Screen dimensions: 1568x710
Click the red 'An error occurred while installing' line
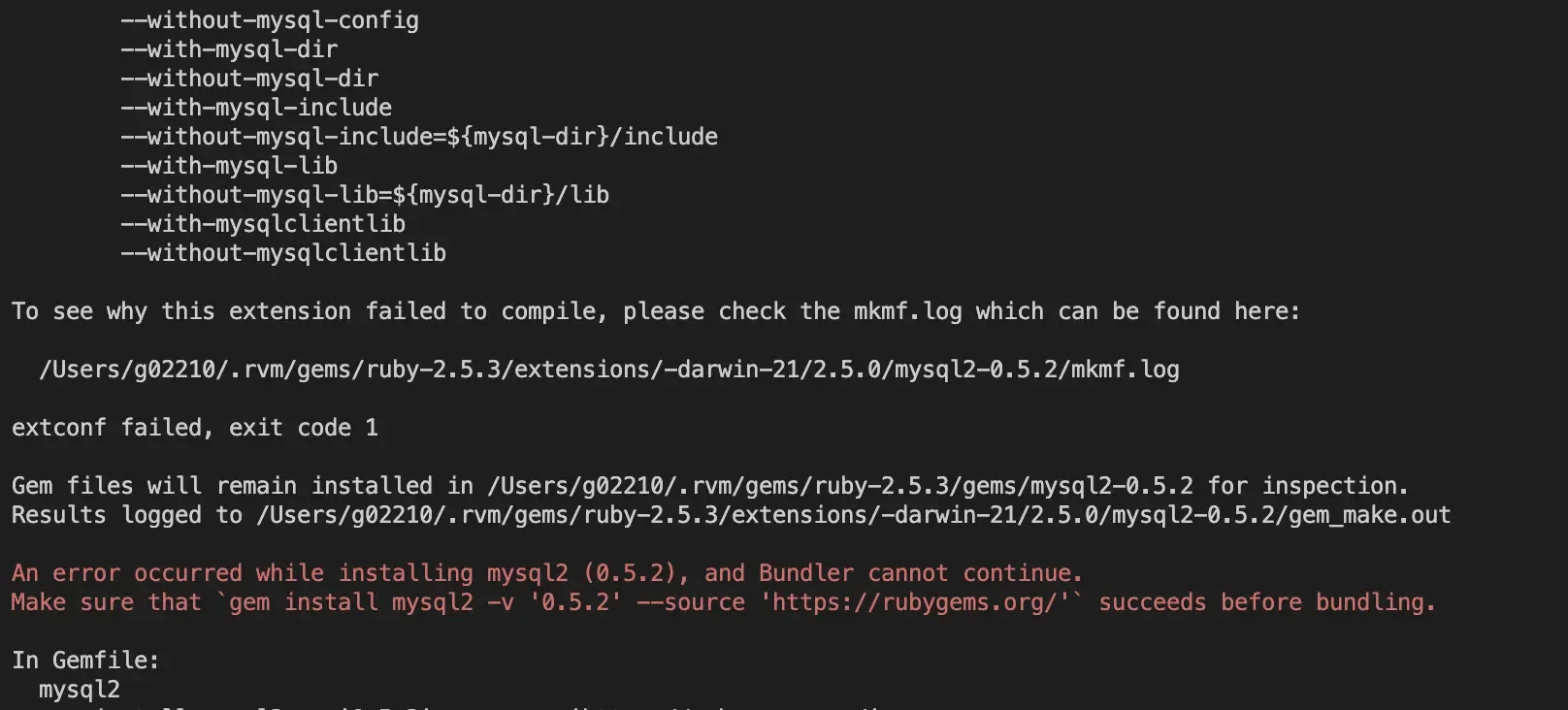[546, 573]
